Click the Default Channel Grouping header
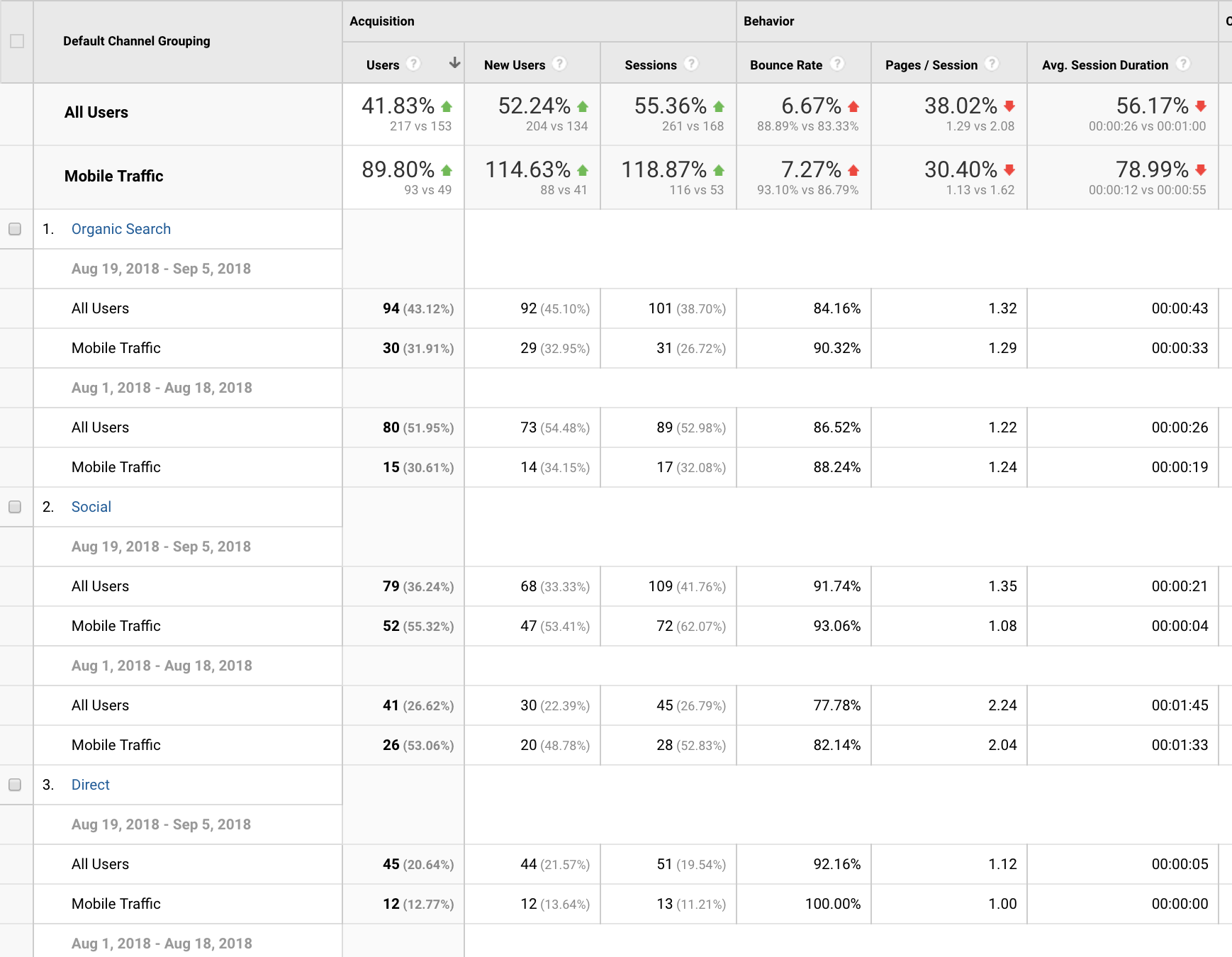The width and height of the screenshot is (1232, 957). tap(137, 41)
